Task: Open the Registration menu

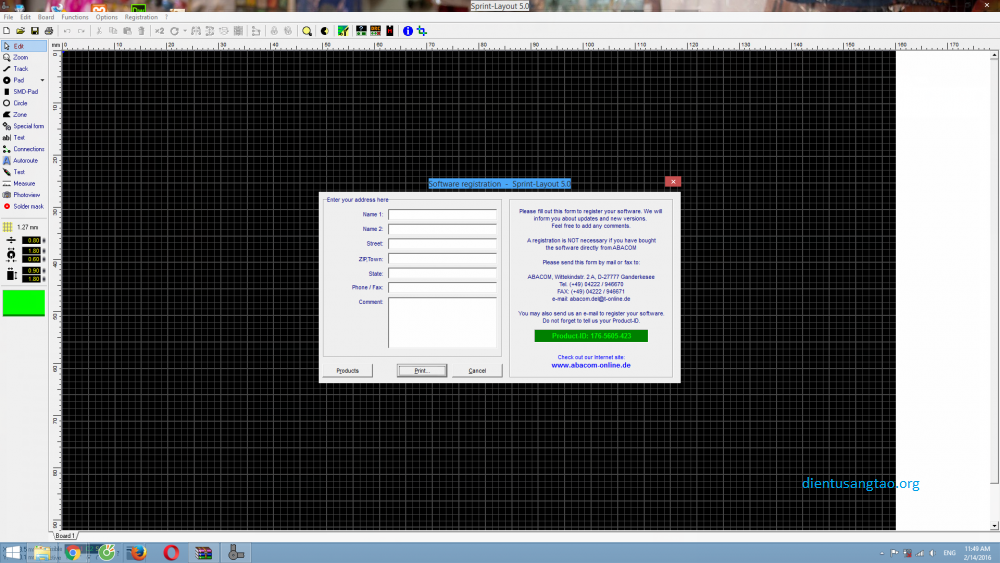Action: 141,17
